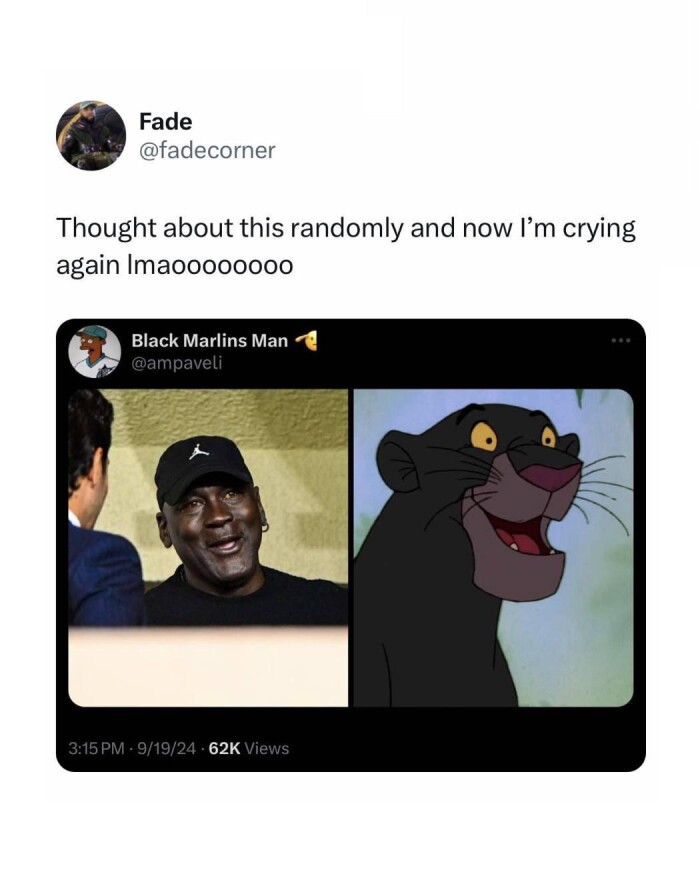The image size is (700, 876).
Task: Open Black Marlins Man's avatar
Action: pyautogui.click(x=94, y=351)
